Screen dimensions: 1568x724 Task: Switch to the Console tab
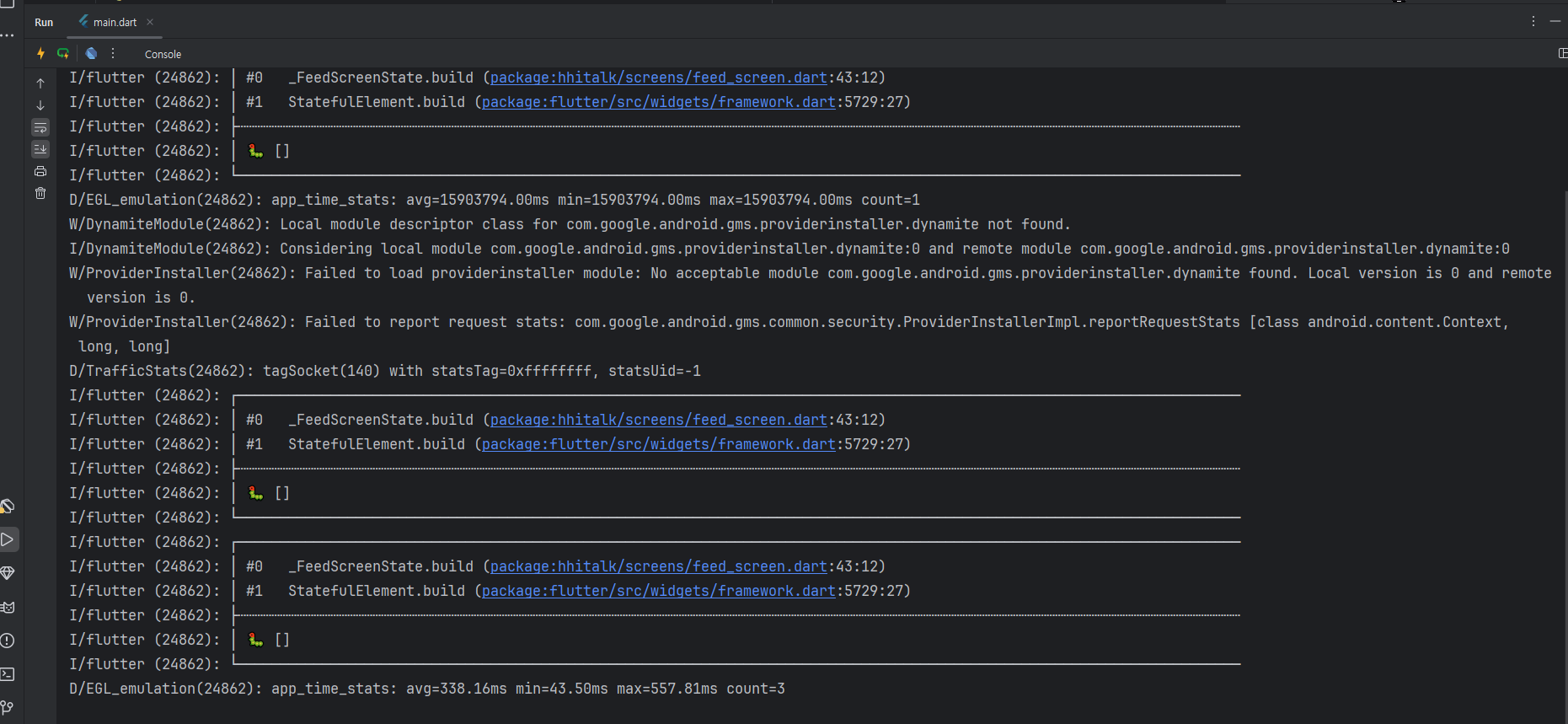[163, 54]
